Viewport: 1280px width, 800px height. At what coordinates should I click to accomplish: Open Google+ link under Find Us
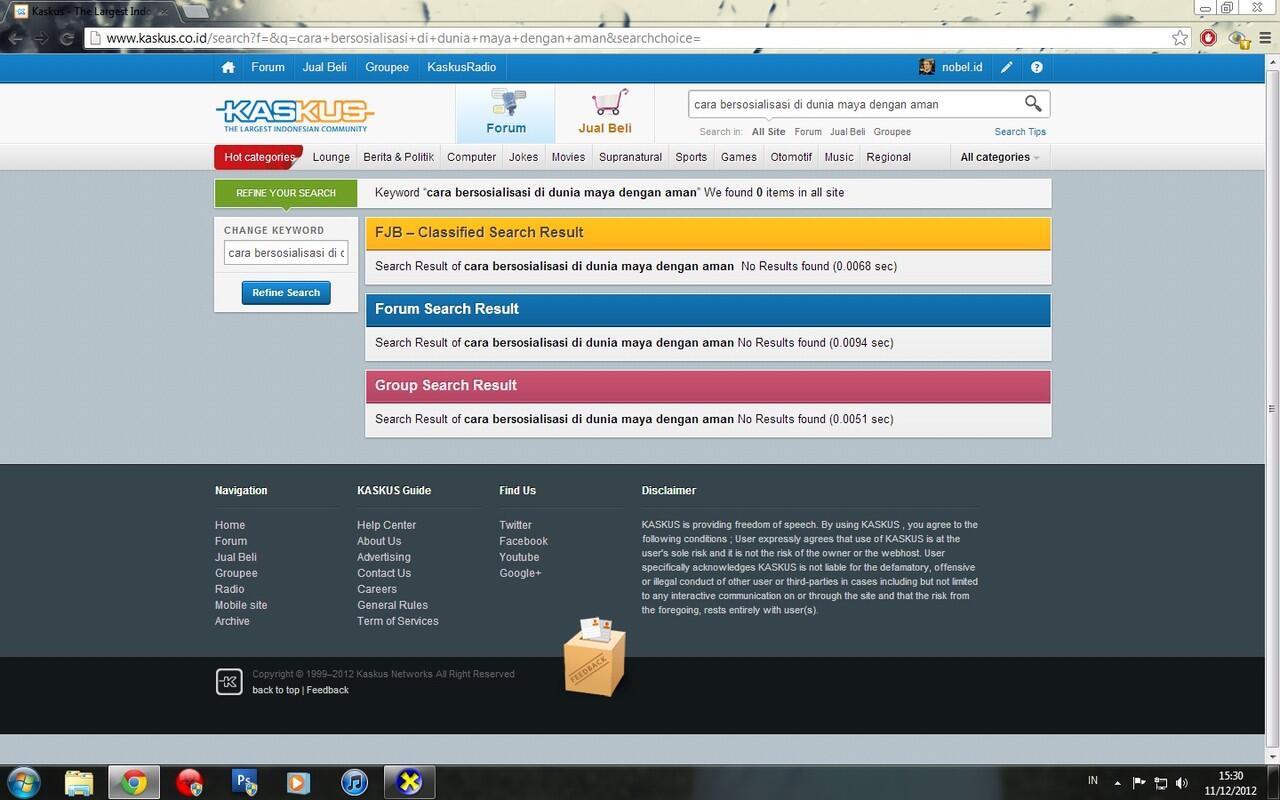coord(520,573)
